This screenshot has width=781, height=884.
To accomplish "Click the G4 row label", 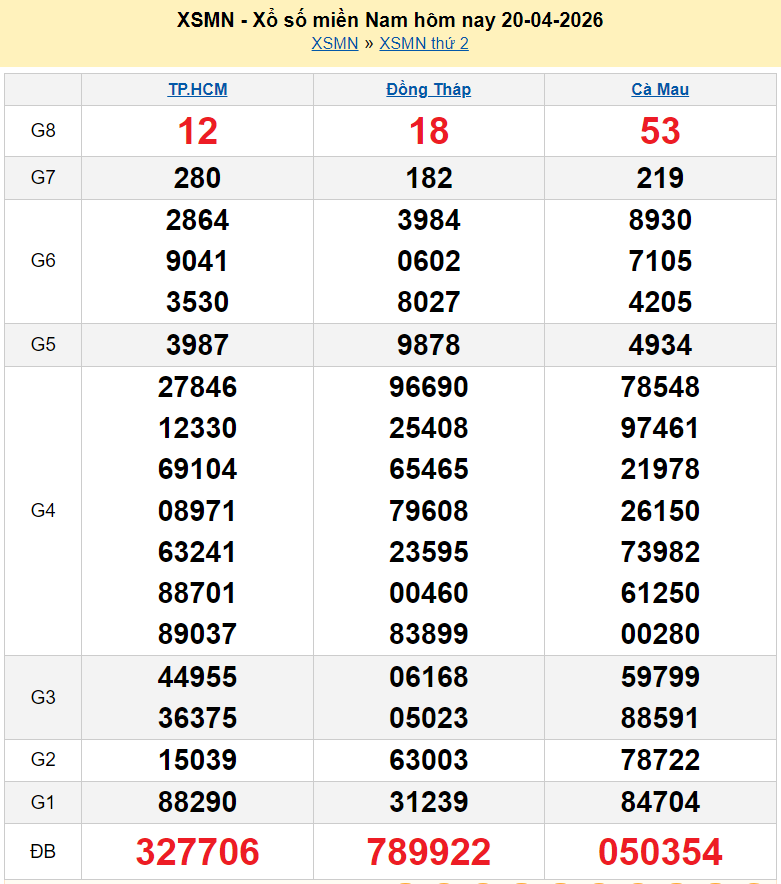I will (43, 511).
